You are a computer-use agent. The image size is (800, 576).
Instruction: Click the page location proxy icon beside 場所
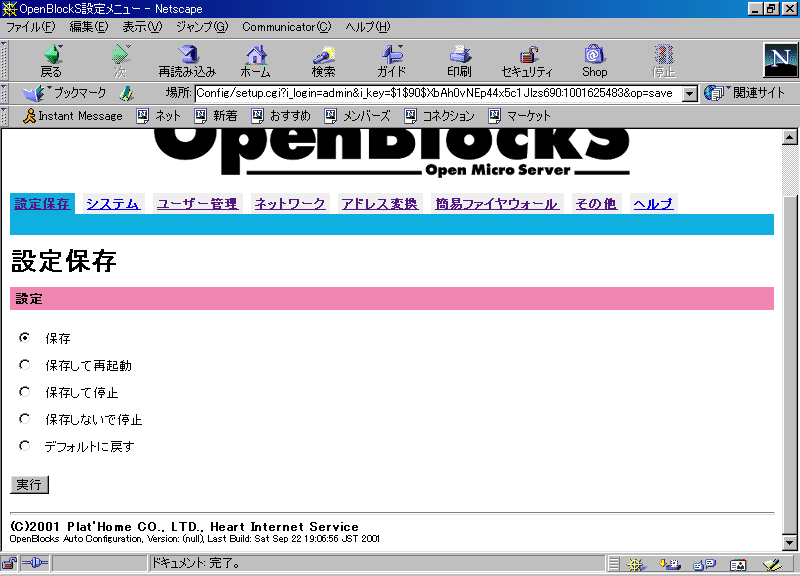(x=126, y=93)
